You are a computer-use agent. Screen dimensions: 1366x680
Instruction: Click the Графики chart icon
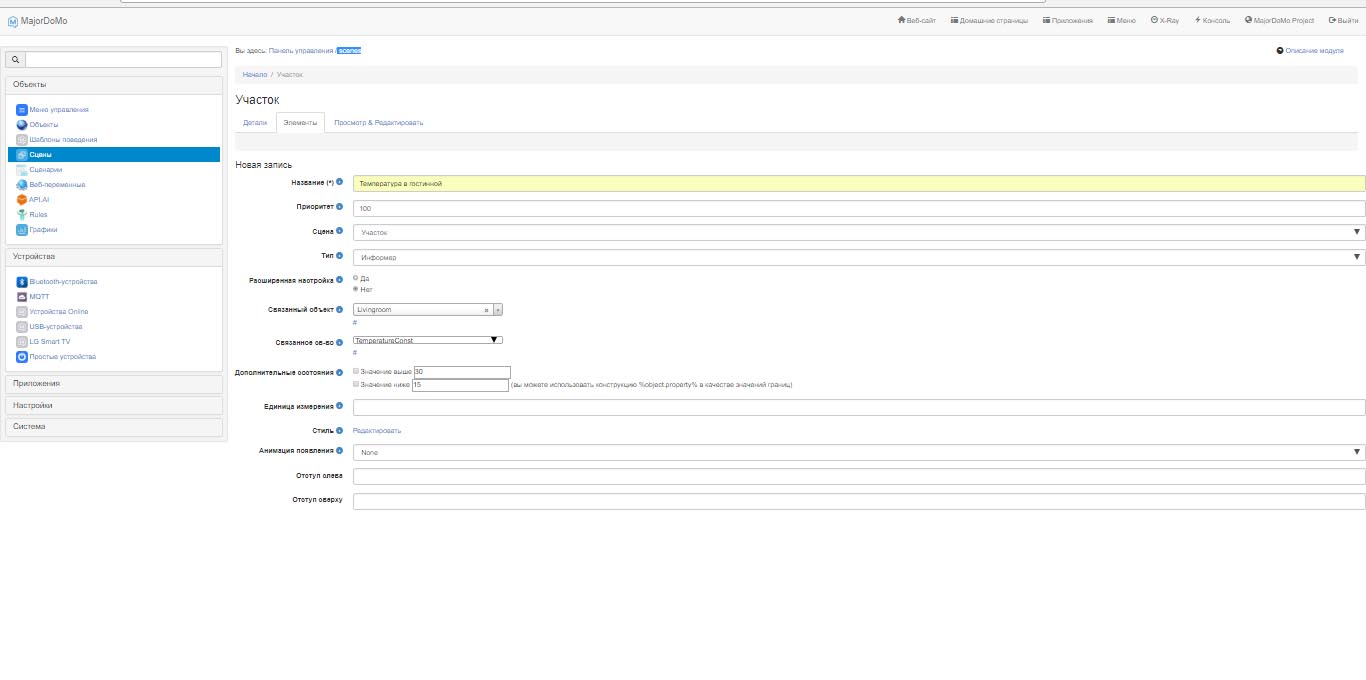click(x=22, y=230)
